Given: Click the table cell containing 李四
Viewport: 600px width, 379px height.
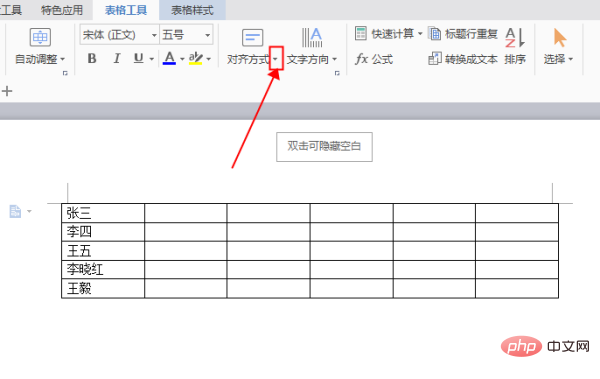Looking at the screenshot, I should coord(103,232).
